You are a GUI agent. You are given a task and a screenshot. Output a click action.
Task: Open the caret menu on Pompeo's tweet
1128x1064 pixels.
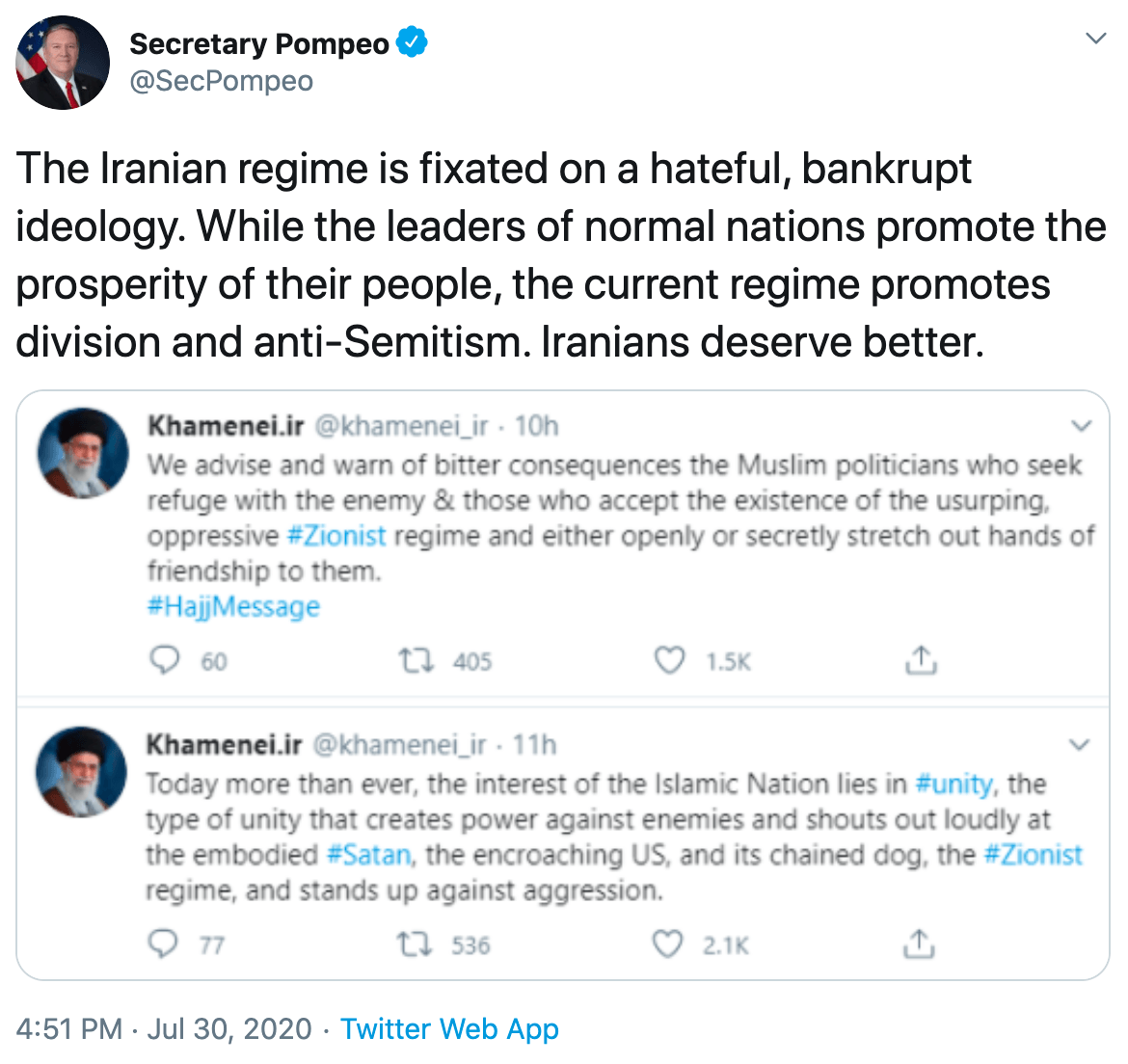tap(1095, 38)
